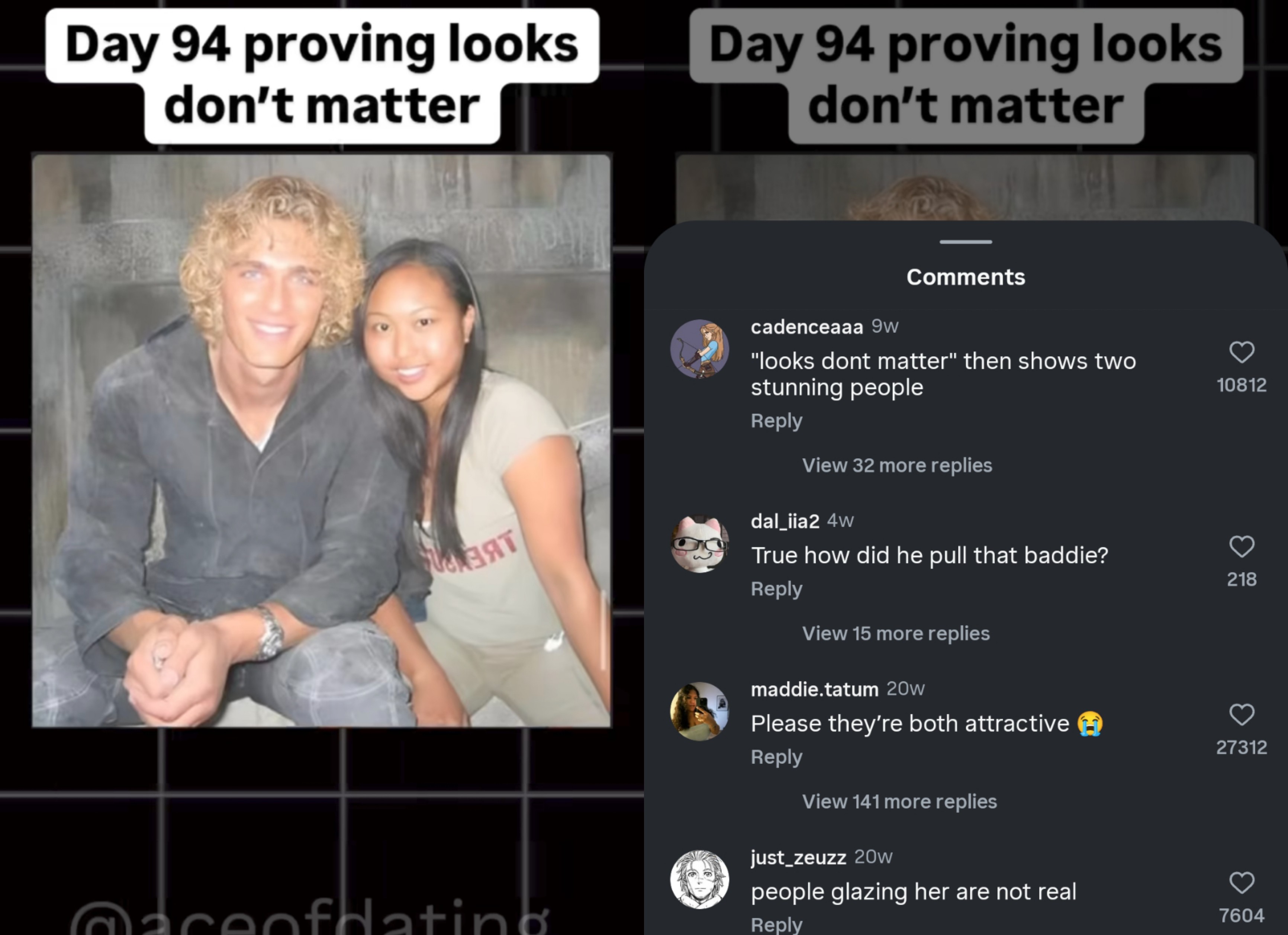
Task: Expand View 141 more replies
Action: [899, 801]
